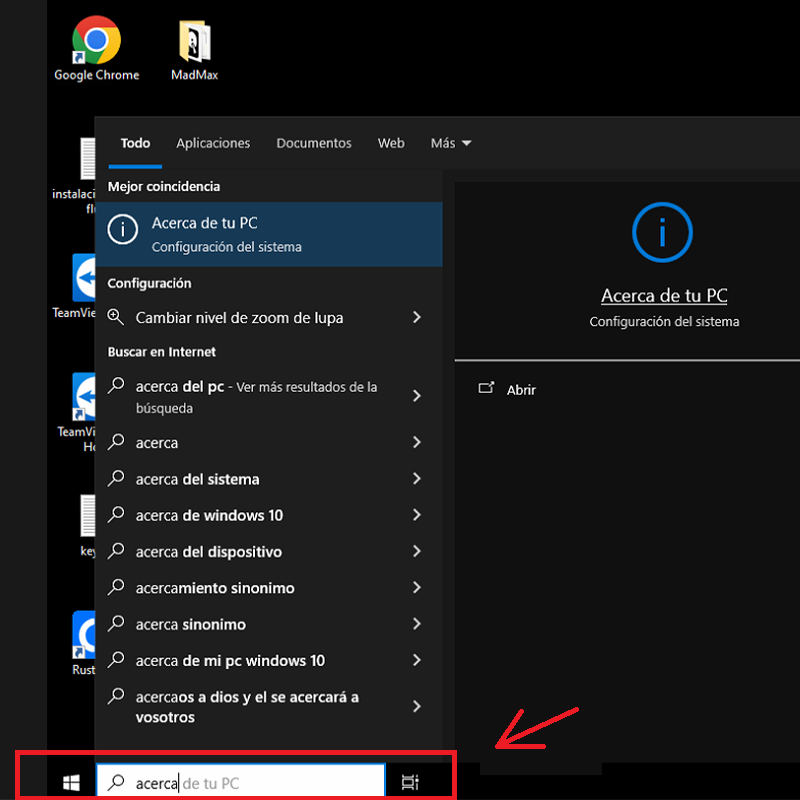The image size is (800, 800).
Task: Switch to the Web tab
Action: point(391,143)
